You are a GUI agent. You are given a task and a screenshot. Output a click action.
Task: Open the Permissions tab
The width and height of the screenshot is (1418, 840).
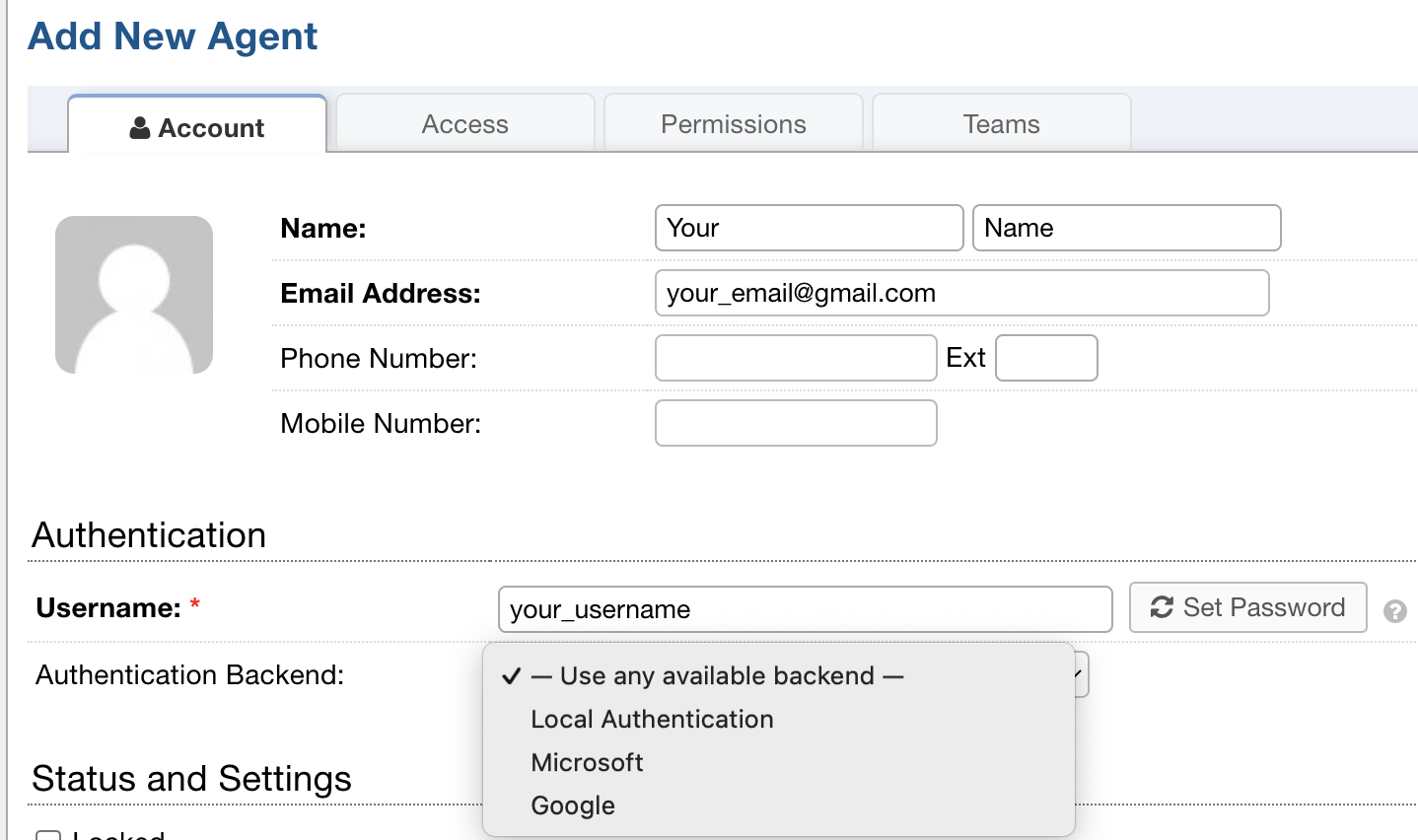pos(733,123)
